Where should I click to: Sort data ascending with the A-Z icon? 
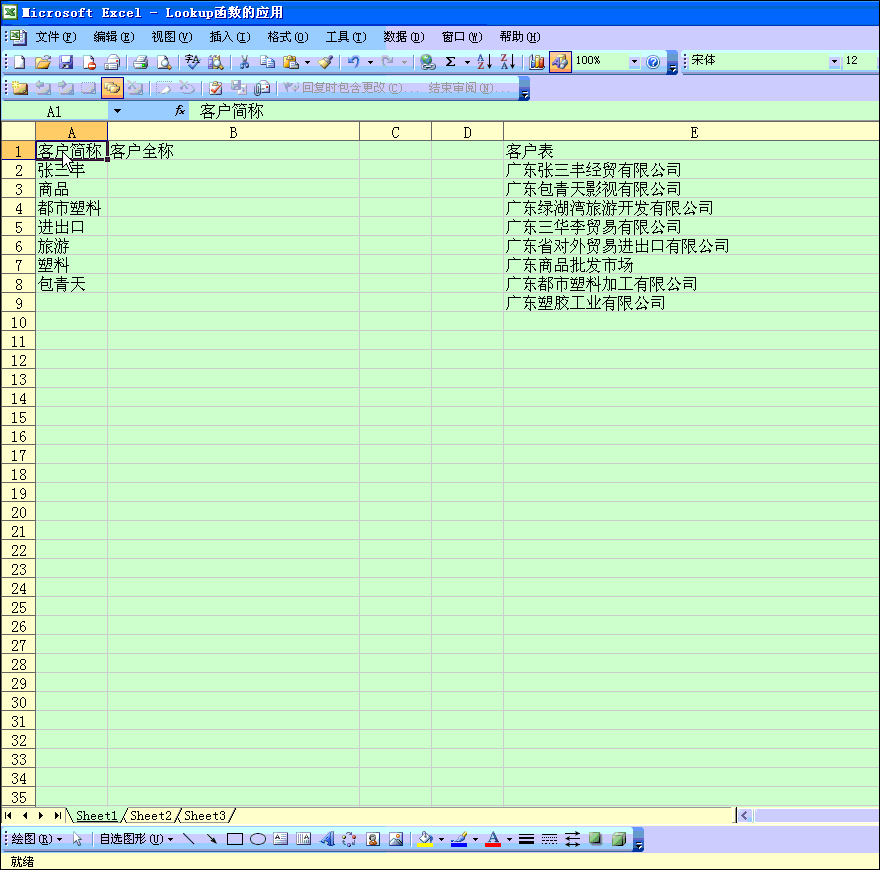(481, 61)
